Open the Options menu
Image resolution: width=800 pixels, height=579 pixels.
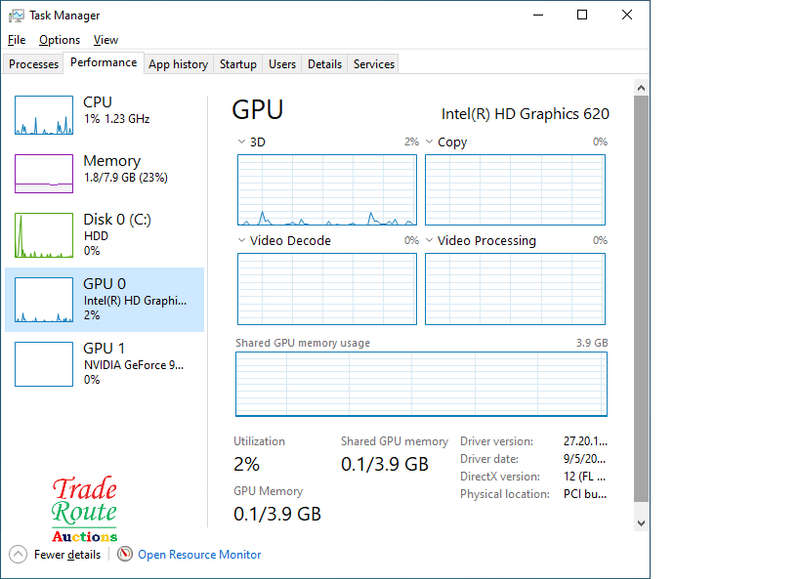(x=59, y=40)
